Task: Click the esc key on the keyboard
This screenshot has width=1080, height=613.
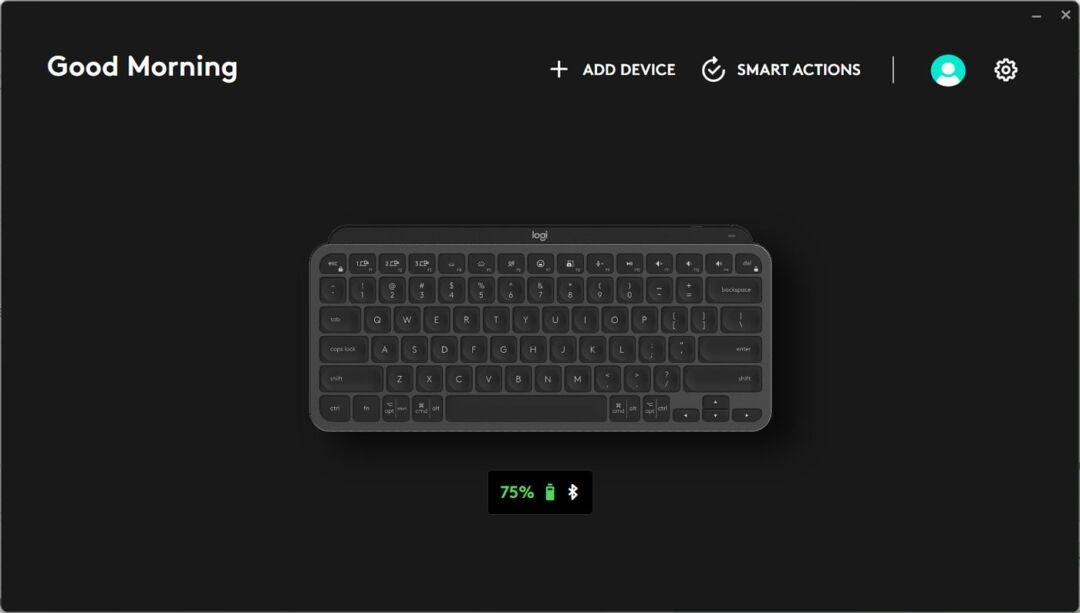Action: (333, 264)
